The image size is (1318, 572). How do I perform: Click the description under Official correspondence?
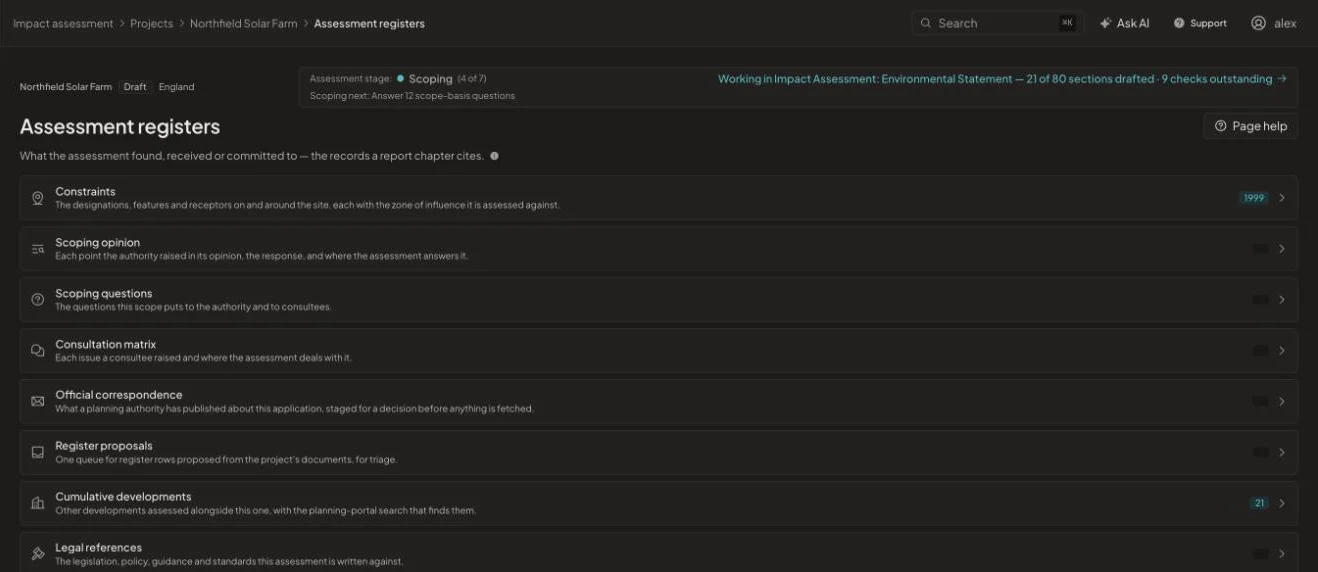tap(294, 409)
